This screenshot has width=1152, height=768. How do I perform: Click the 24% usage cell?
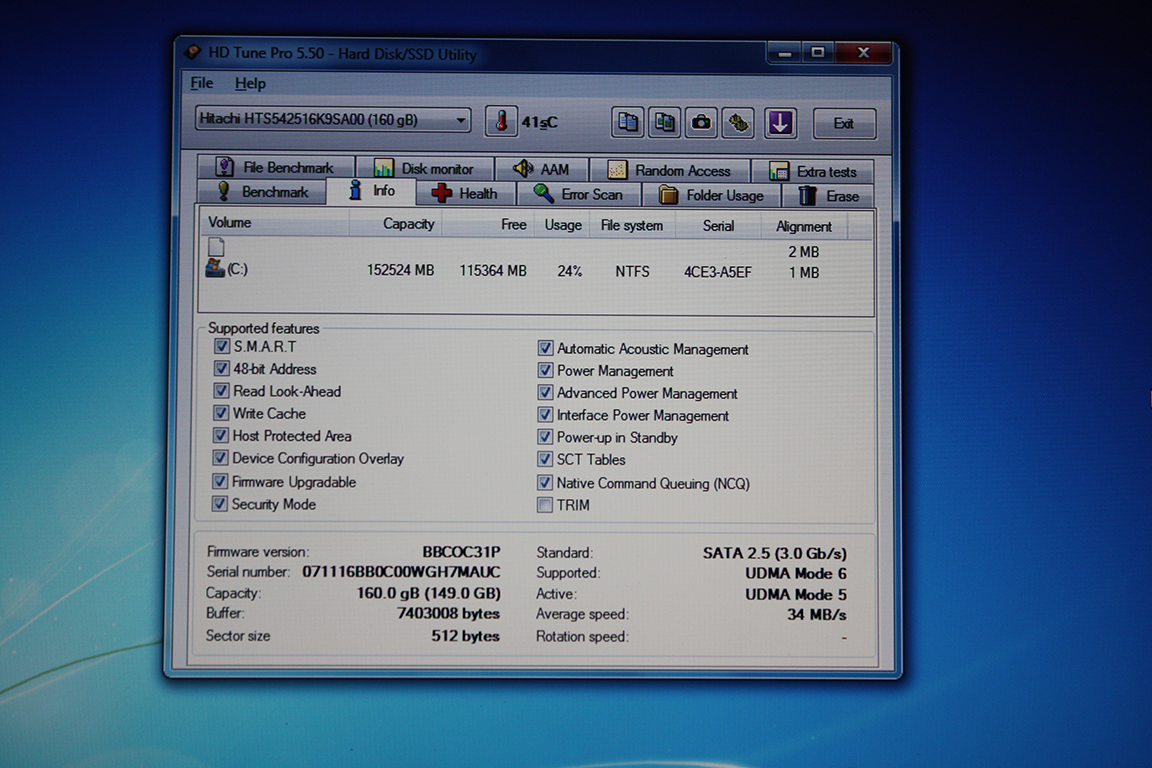(569, 271)
